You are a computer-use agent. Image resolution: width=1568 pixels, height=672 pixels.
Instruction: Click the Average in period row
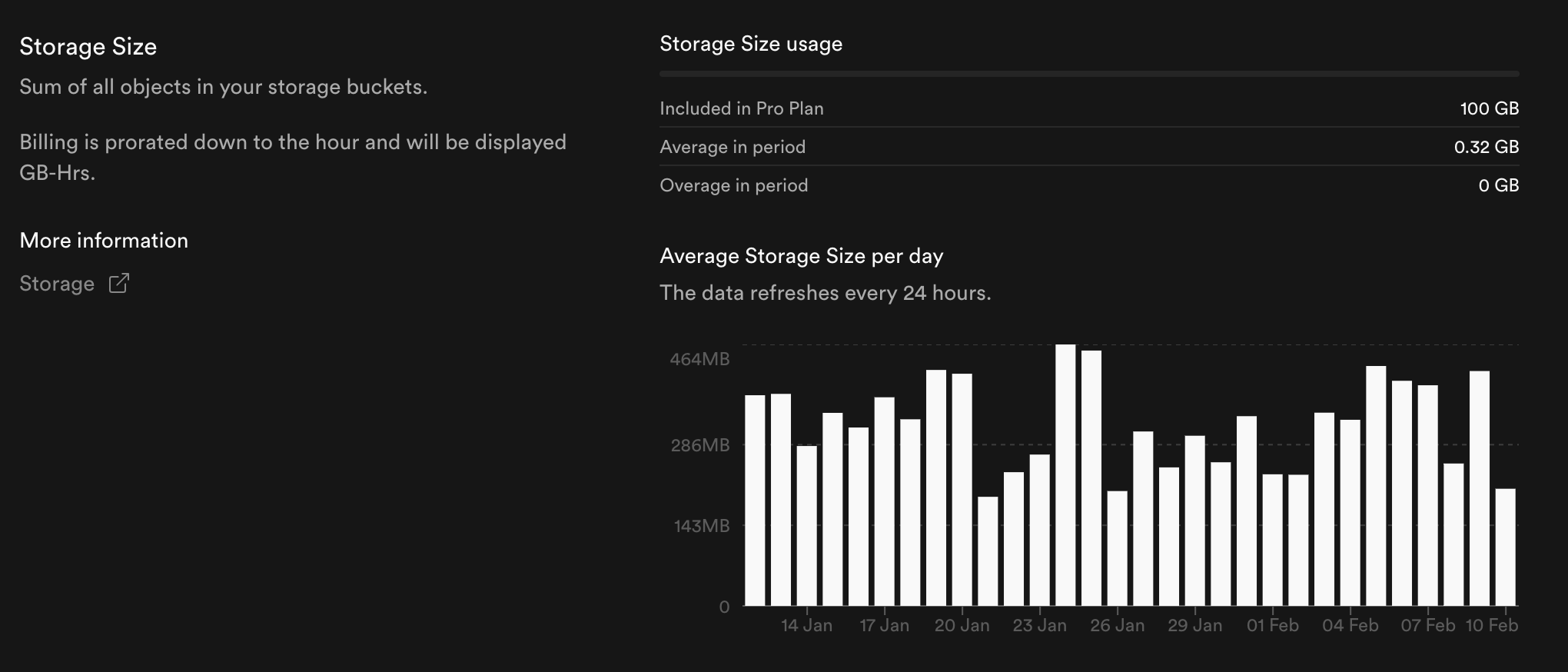[1089, 147]
